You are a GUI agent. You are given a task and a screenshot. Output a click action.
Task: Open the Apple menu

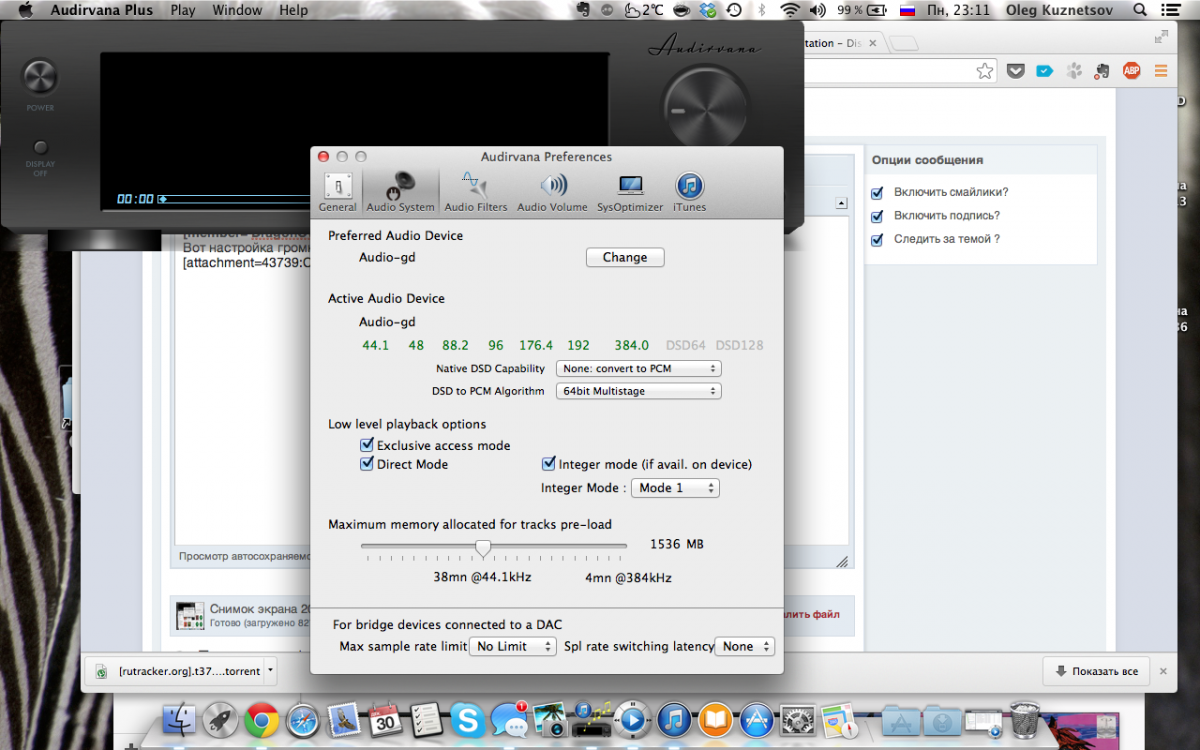pos(26,10)
